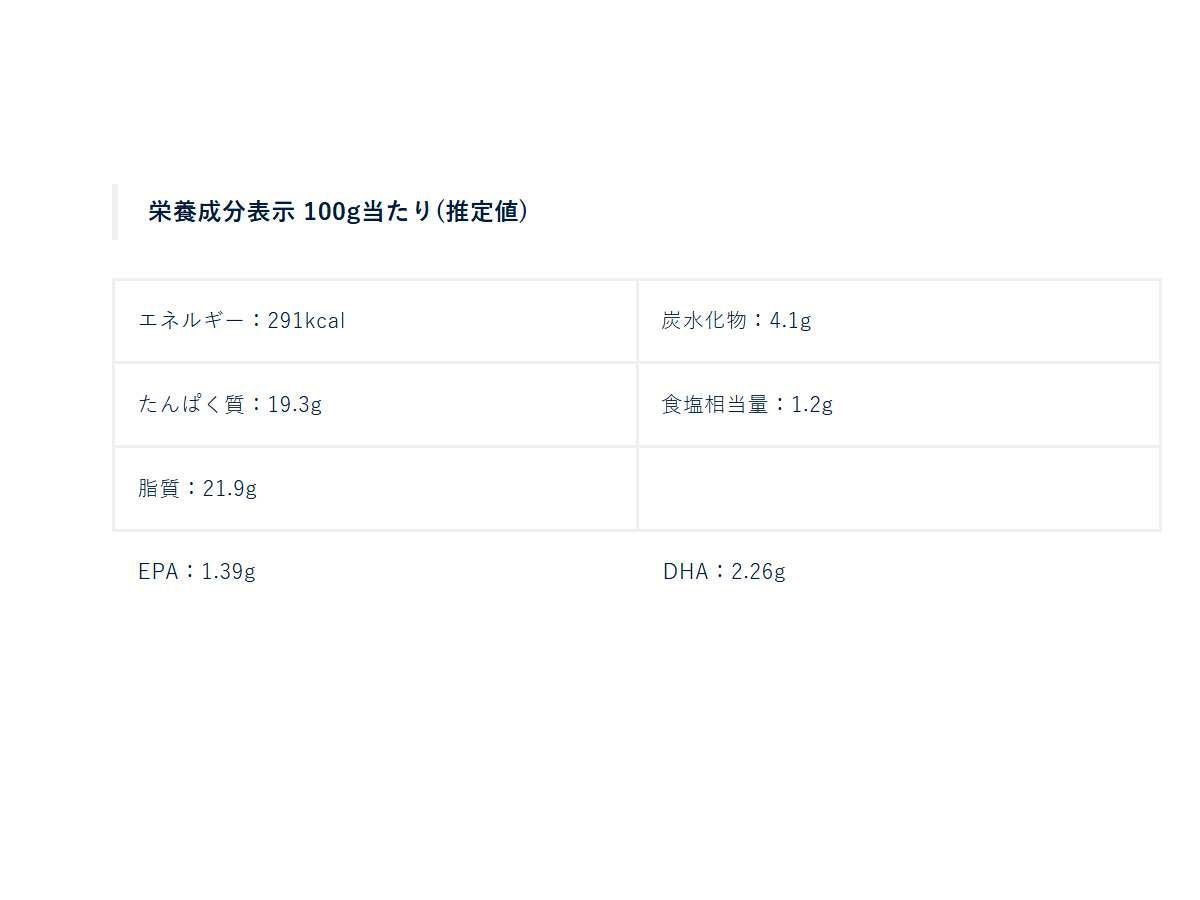
Task: Click the empty cell beside 脂質
Action: 898,489
